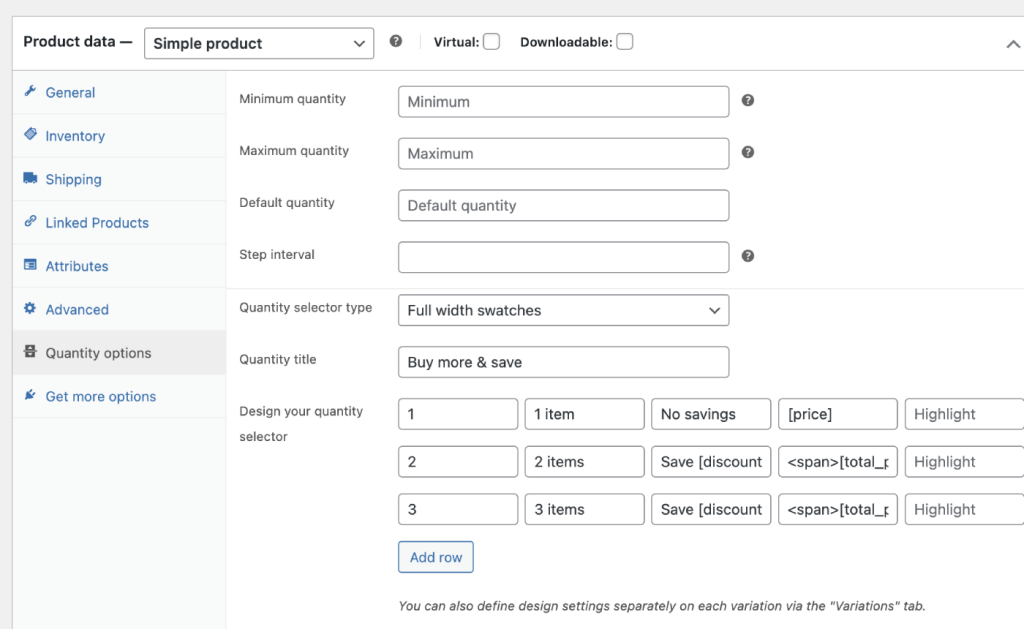Click the truck icon beside Shipping
1024x629 pixels.
click(x=31, y=179)
